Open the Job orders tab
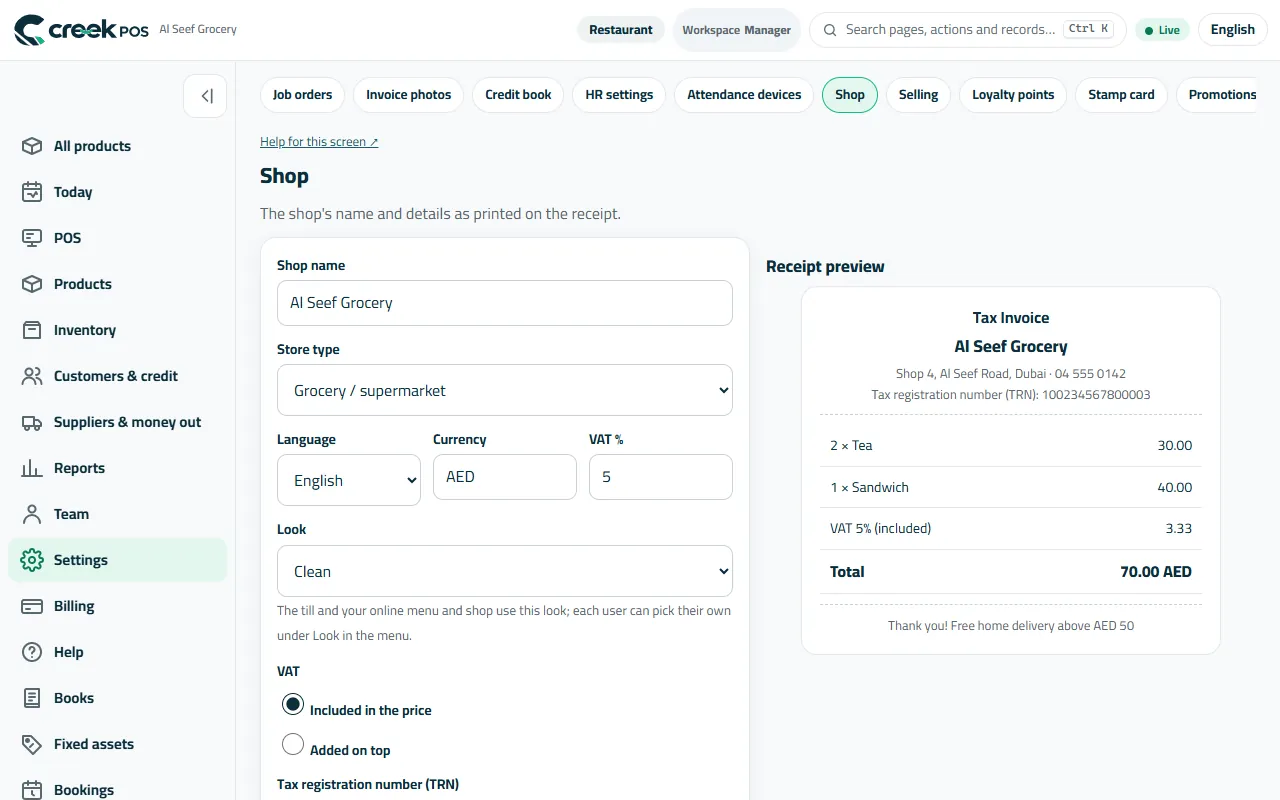 (302, 95)
